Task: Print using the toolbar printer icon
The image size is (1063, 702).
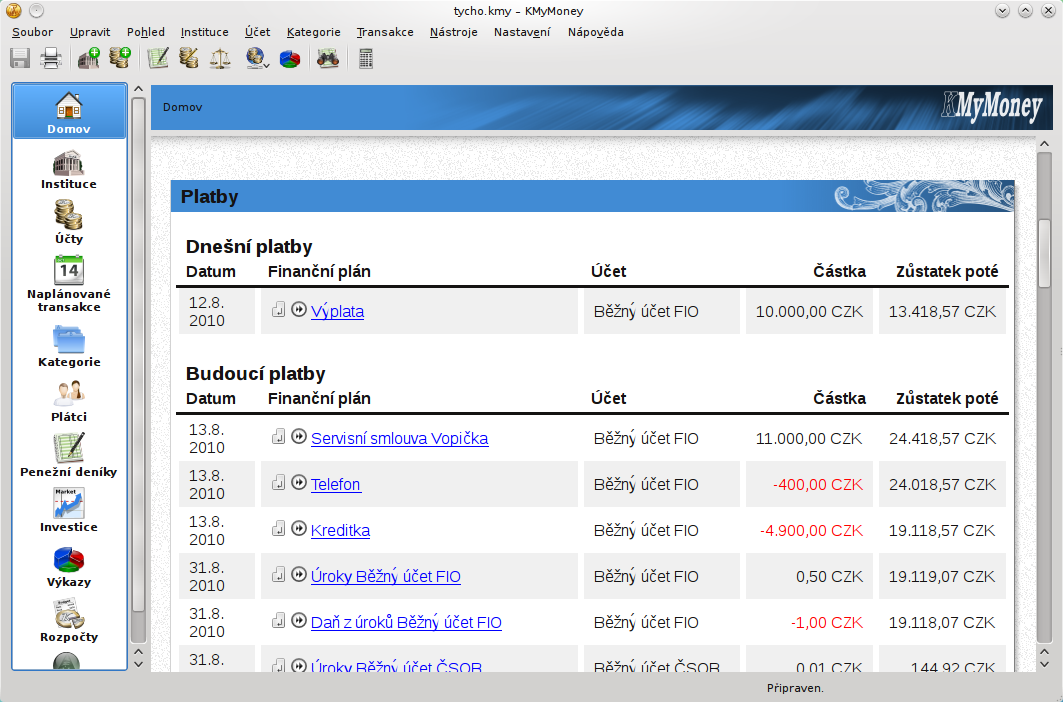Action: tap(51, 59)
